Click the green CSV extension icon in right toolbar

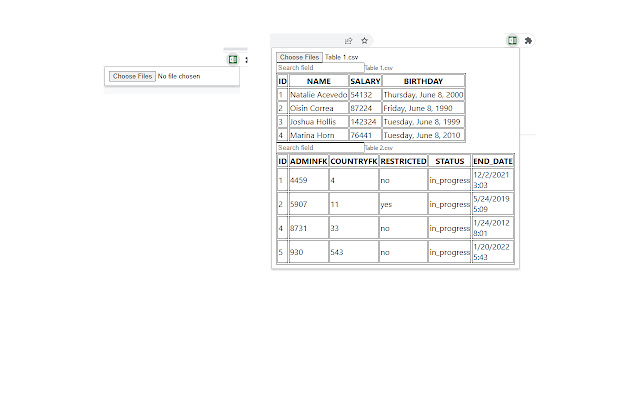pos(512,40)
